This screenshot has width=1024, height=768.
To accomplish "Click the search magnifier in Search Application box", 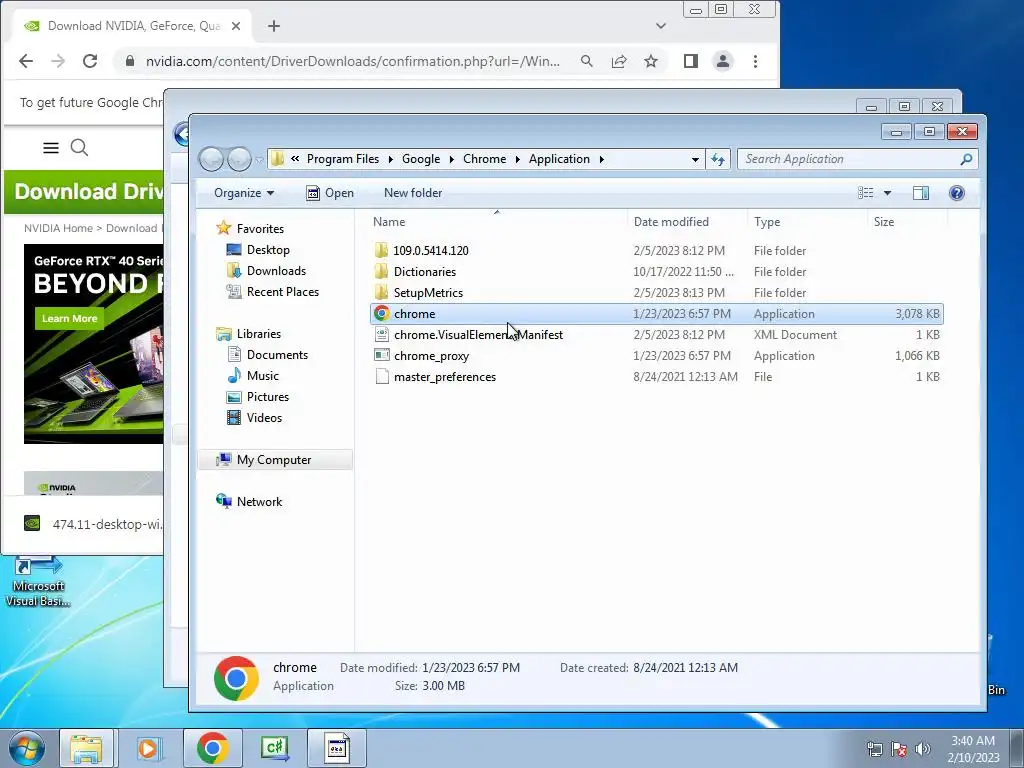I will pos(966,159).
